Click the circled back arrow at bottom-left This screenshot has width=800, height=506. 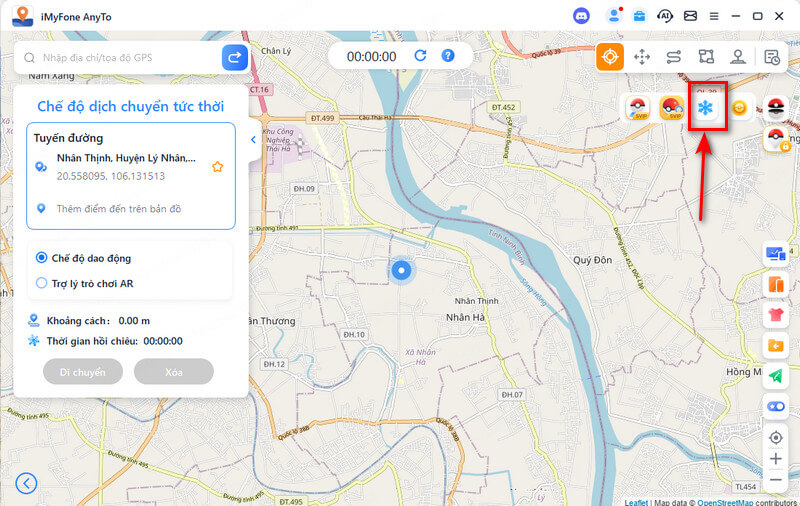click(x=27, y=484)
